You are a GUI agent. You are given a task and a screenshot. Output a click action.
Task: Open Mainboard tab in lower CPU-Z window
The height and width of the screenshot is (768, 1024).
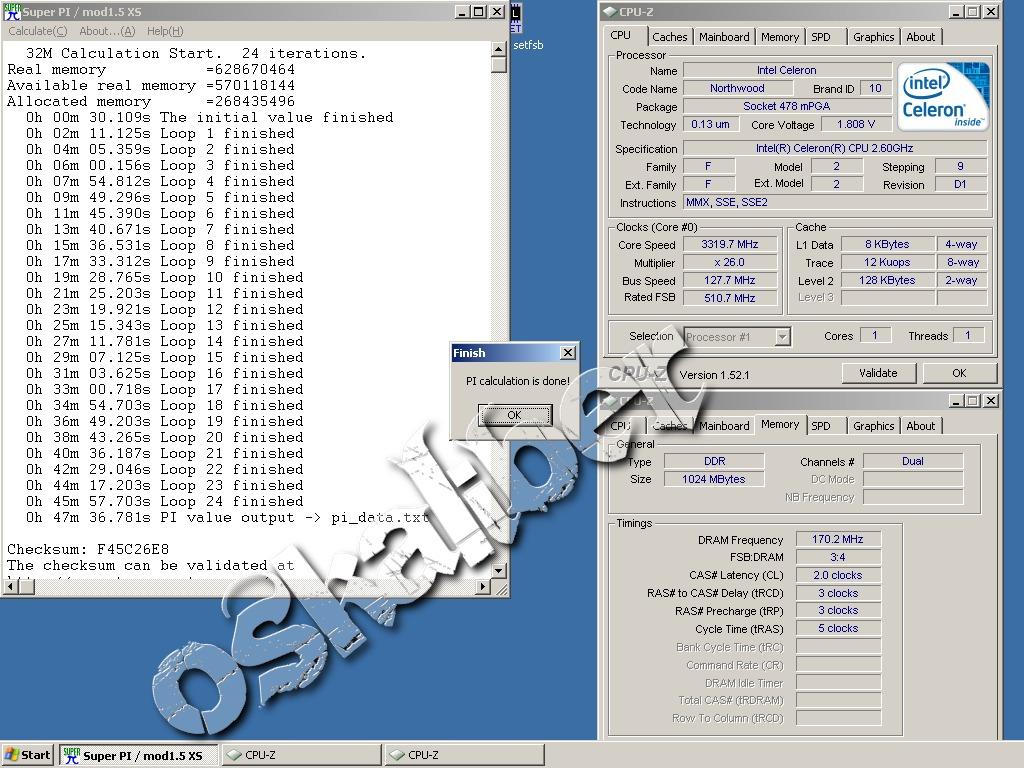click(724, 426)
